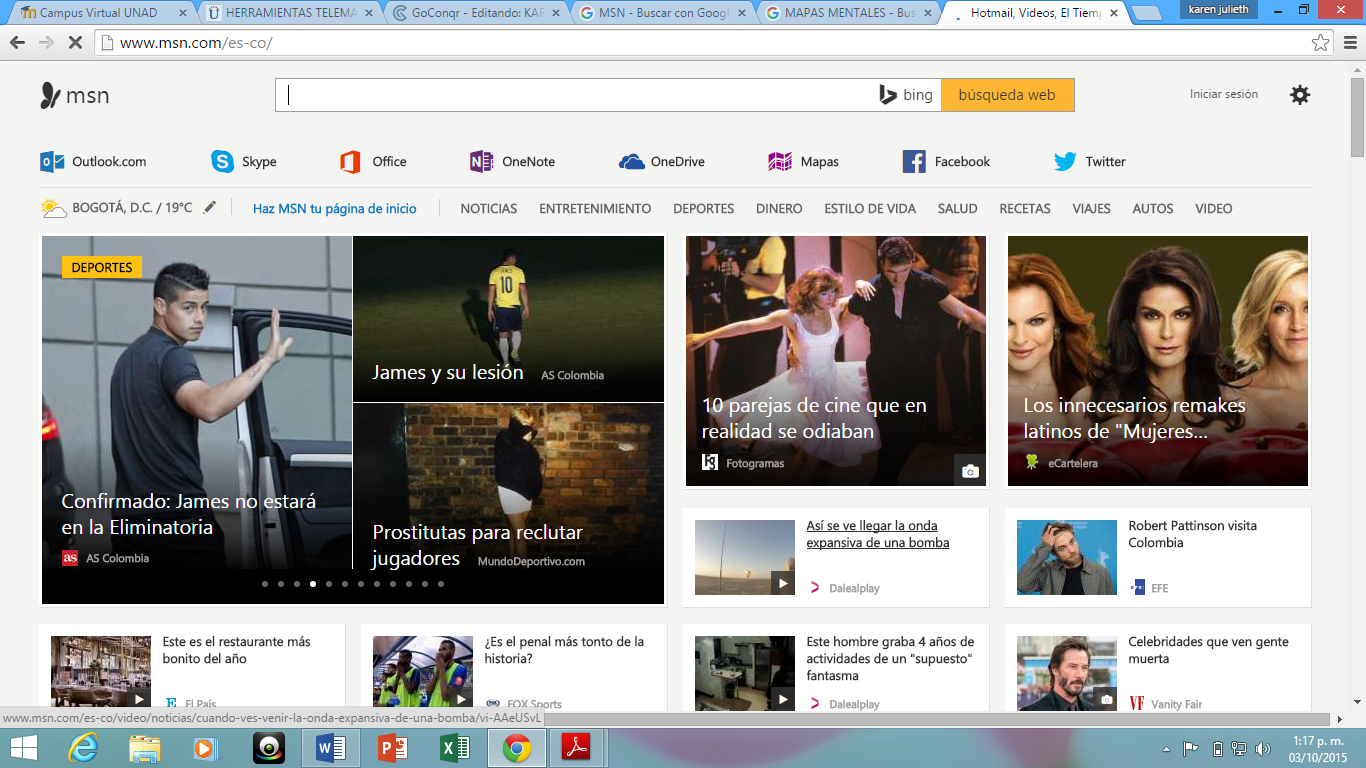The image size is (1366, 768).
Task: Switch to the Campus Virtual UNAD tab
Action: point(97,13)
